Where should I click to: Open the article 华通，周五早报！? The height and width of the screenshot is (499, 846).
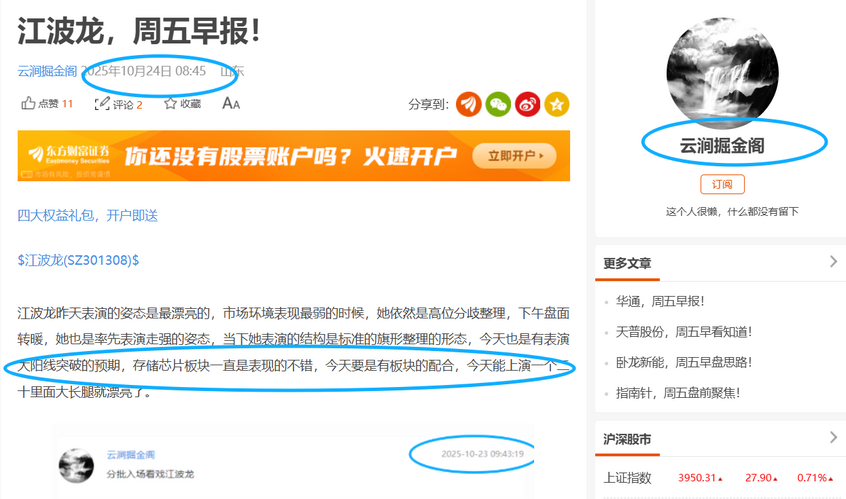pos(660,302)
